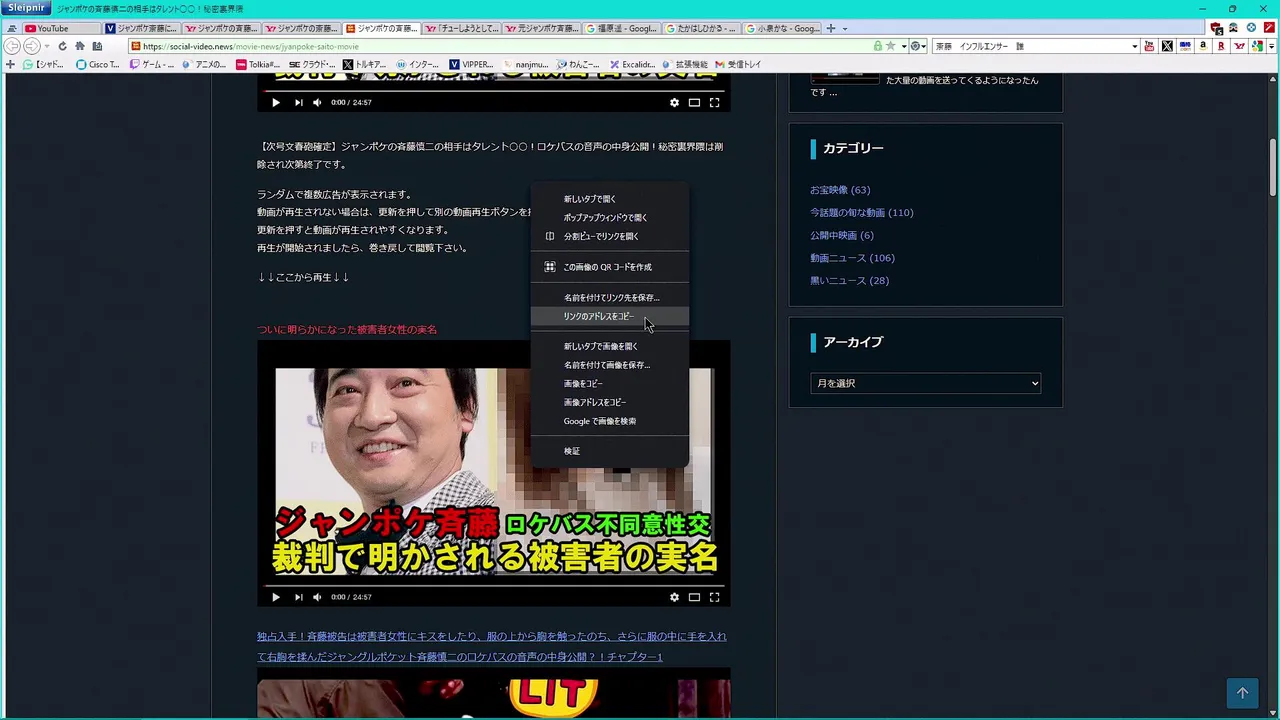Enter fullscreen on upper video player
The height and width of the screenshot is (720, 1280).
[x=714, y=102]
